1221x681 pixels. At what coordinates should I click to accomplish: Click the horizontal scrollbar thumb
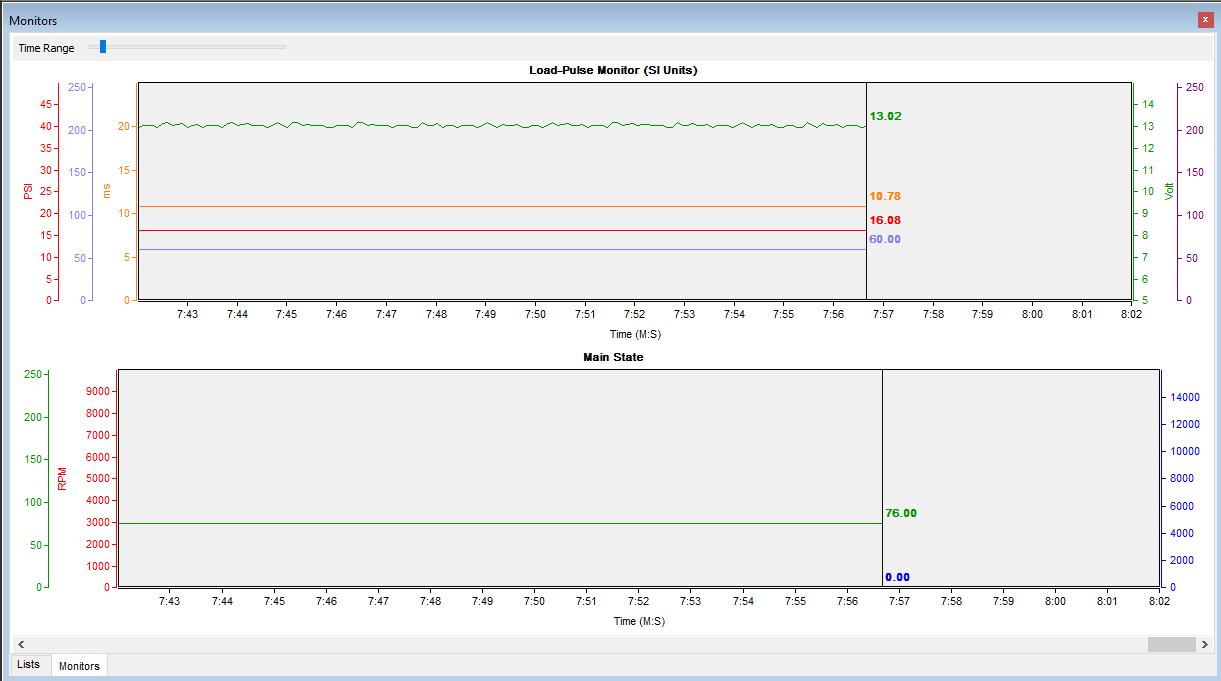point(1171,645)
